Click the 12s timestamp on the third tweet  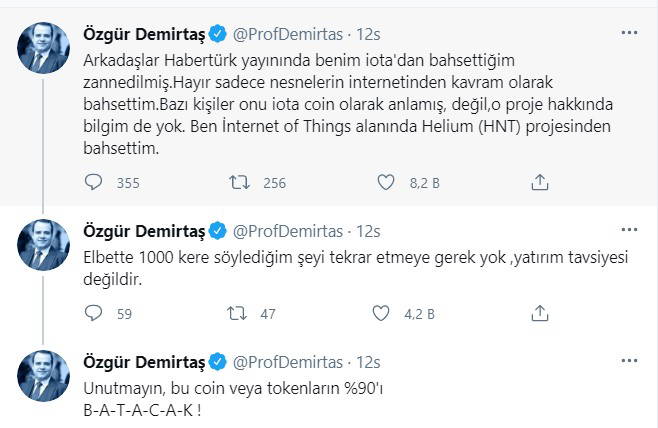(x=364, y=362)
